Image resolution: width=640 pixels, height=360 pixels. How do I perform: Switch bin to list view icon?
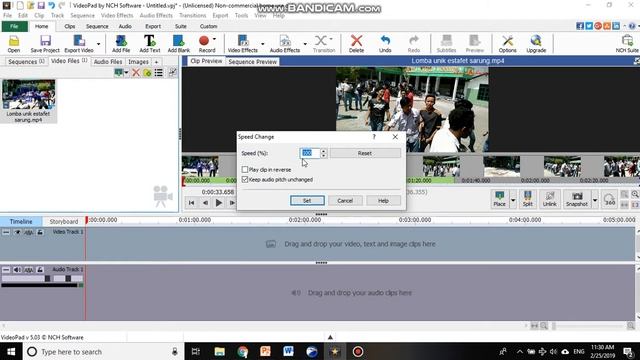tap(158, 73)
